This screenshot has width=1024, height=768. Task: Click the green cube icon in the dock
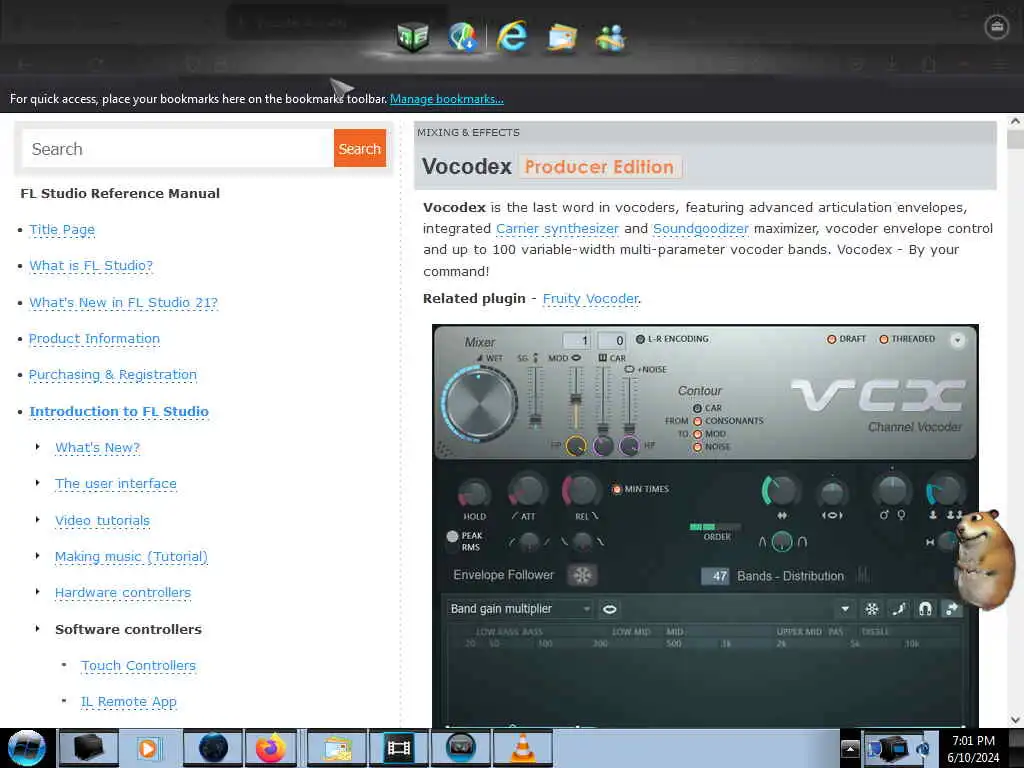click(413, 37)
